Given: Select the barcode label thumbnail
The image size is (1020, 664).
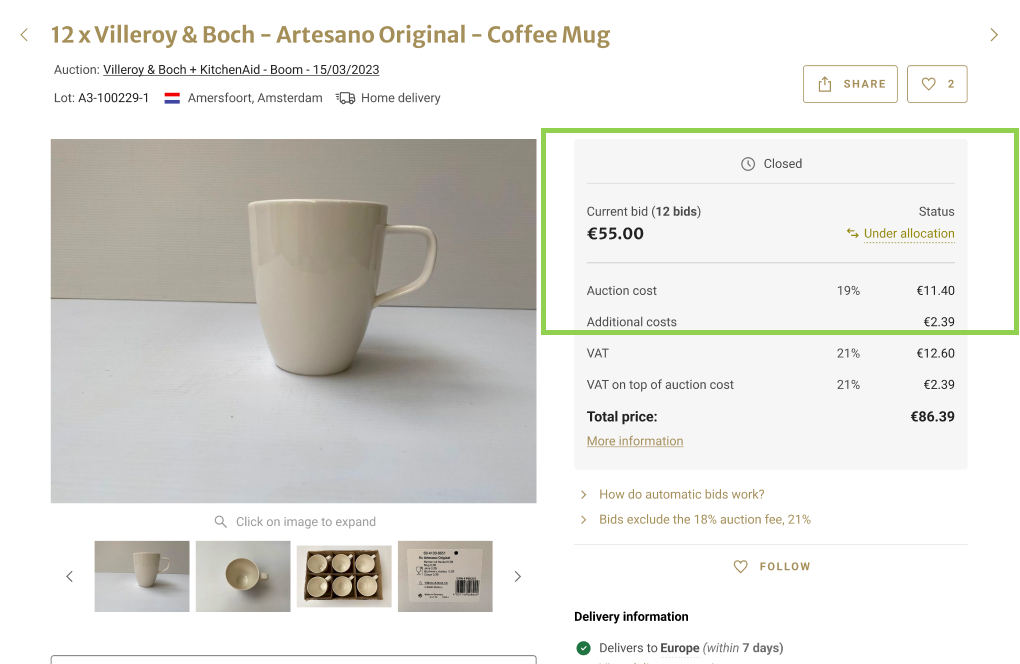Looking at the screenshot, I should pyautogui.click(x=445, y=576).
